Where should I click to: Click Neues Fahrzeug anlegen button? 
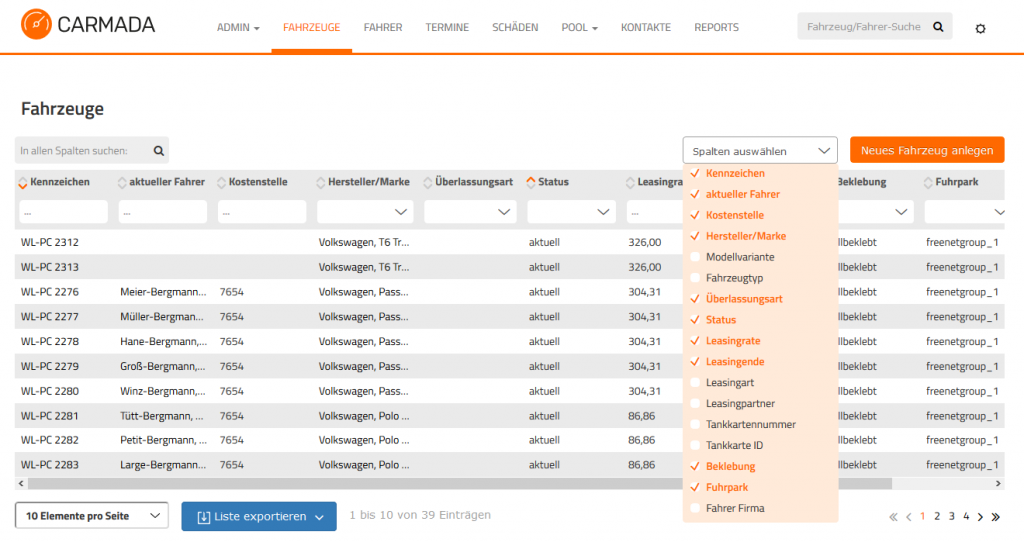[x=927, y=150]
